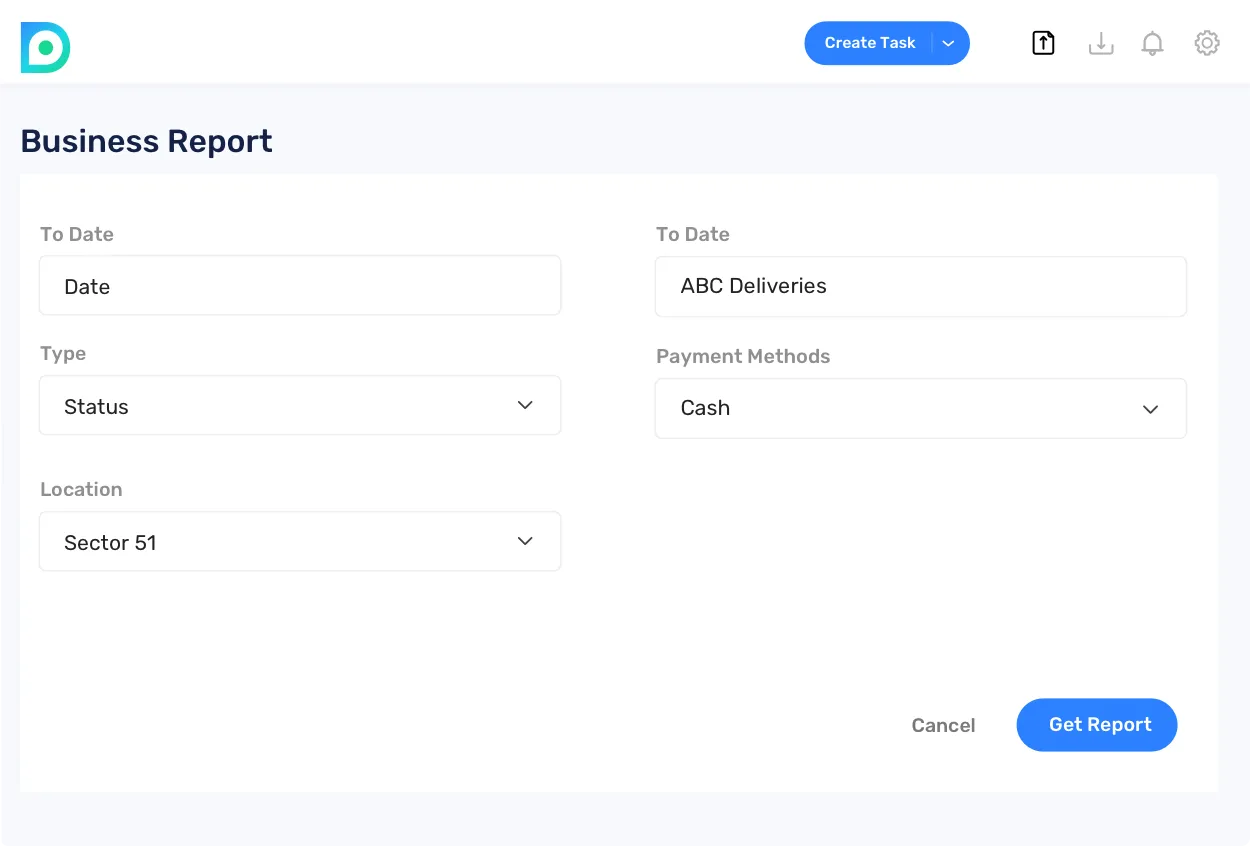Expand the Create Task dropdown arrow
The image size is (1250, 848).
[949, 43]
